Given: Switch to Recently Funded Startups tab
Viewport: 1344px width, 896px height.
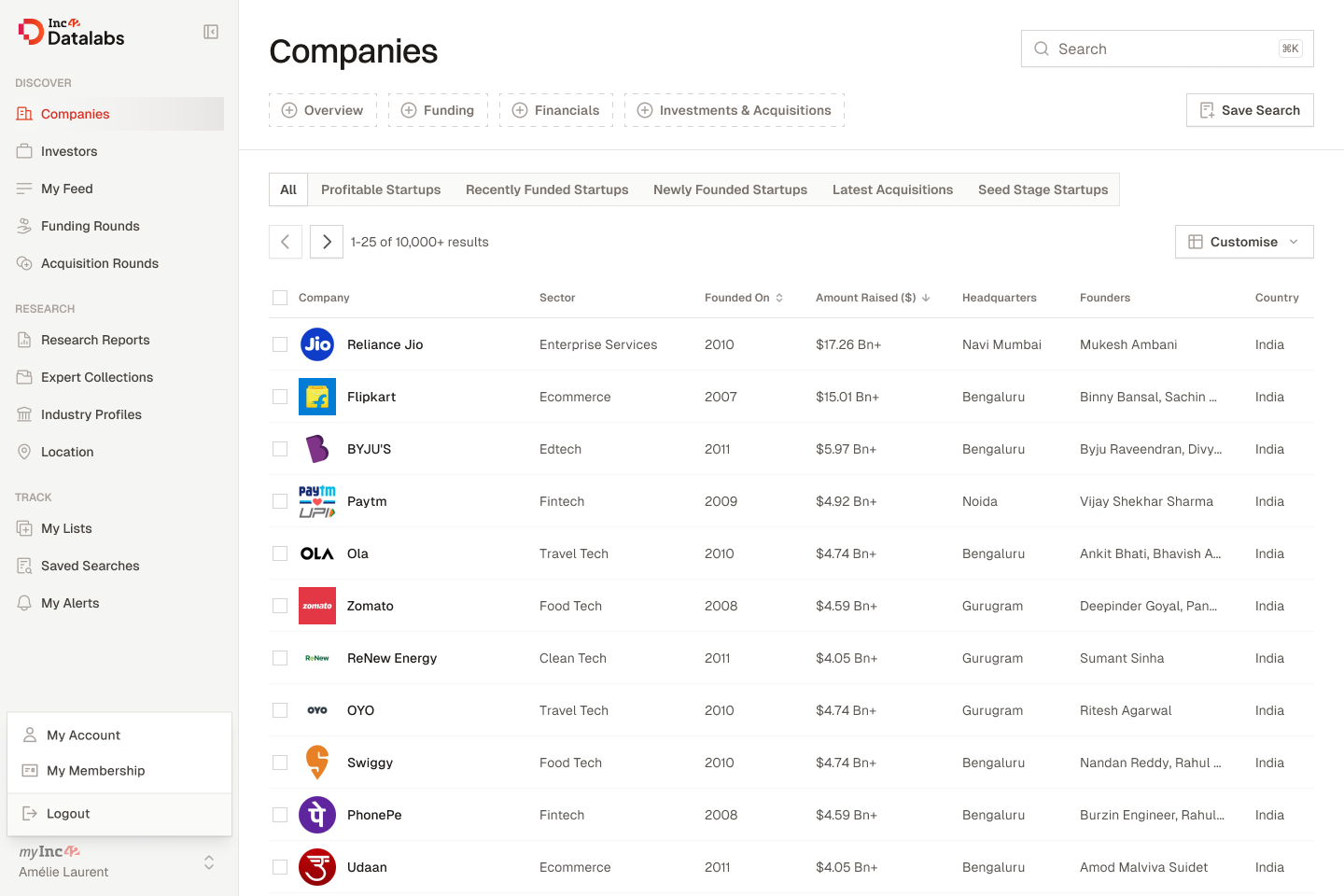Looking at the screenshot, I should pyautogui.click(x=547, y=189).
